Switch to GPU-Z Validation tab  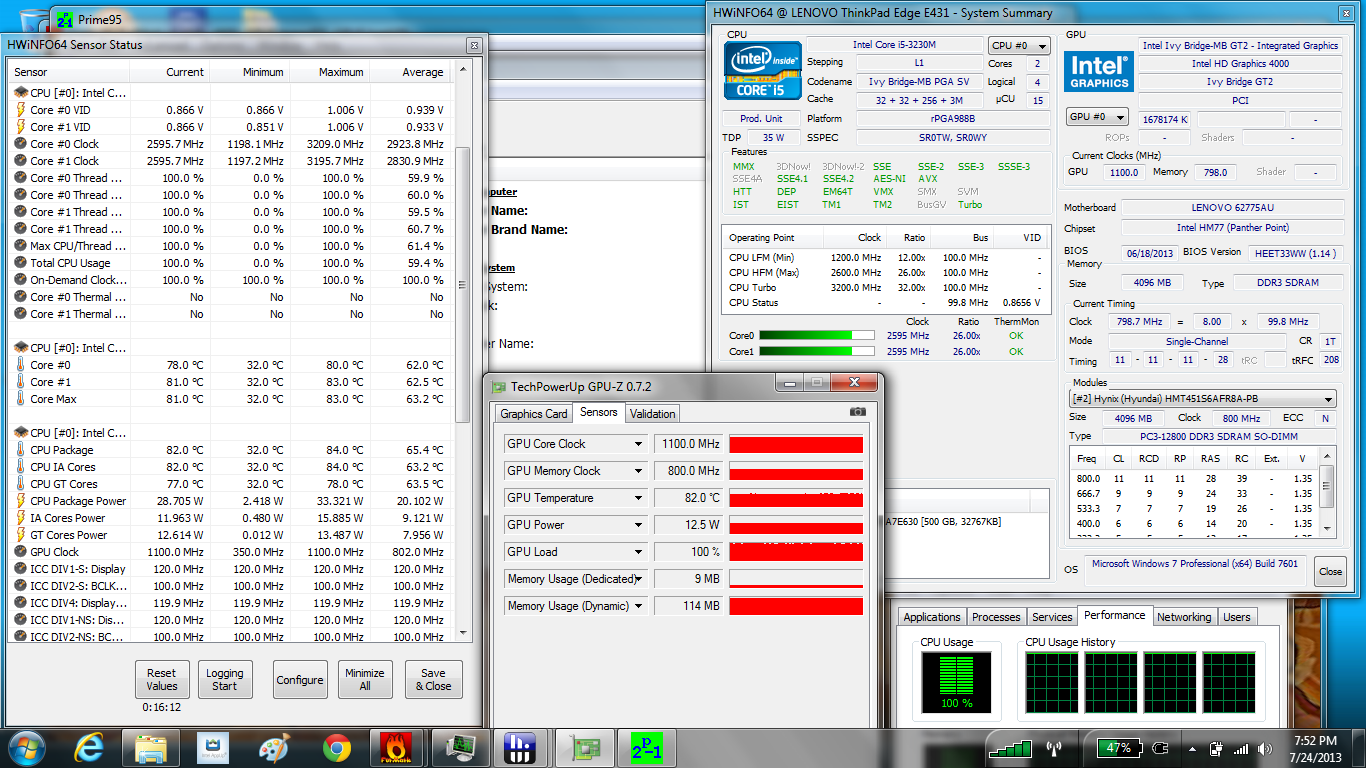(x=653, y=414)
